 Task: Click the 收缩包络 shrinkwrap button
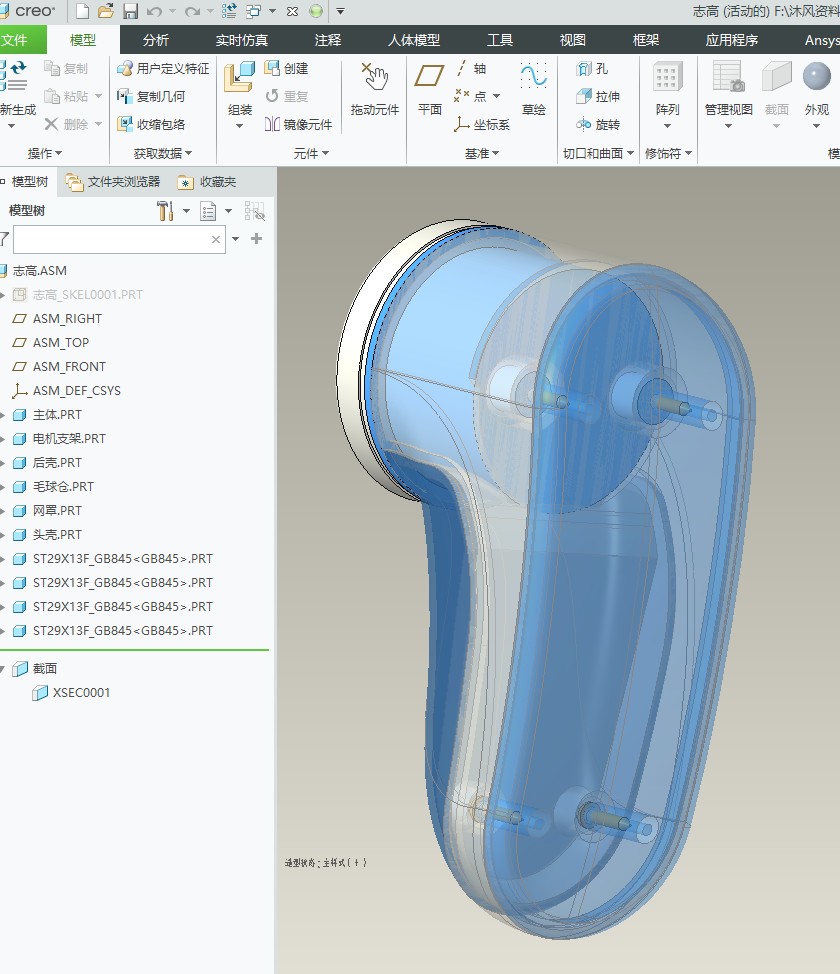point(151,125)
